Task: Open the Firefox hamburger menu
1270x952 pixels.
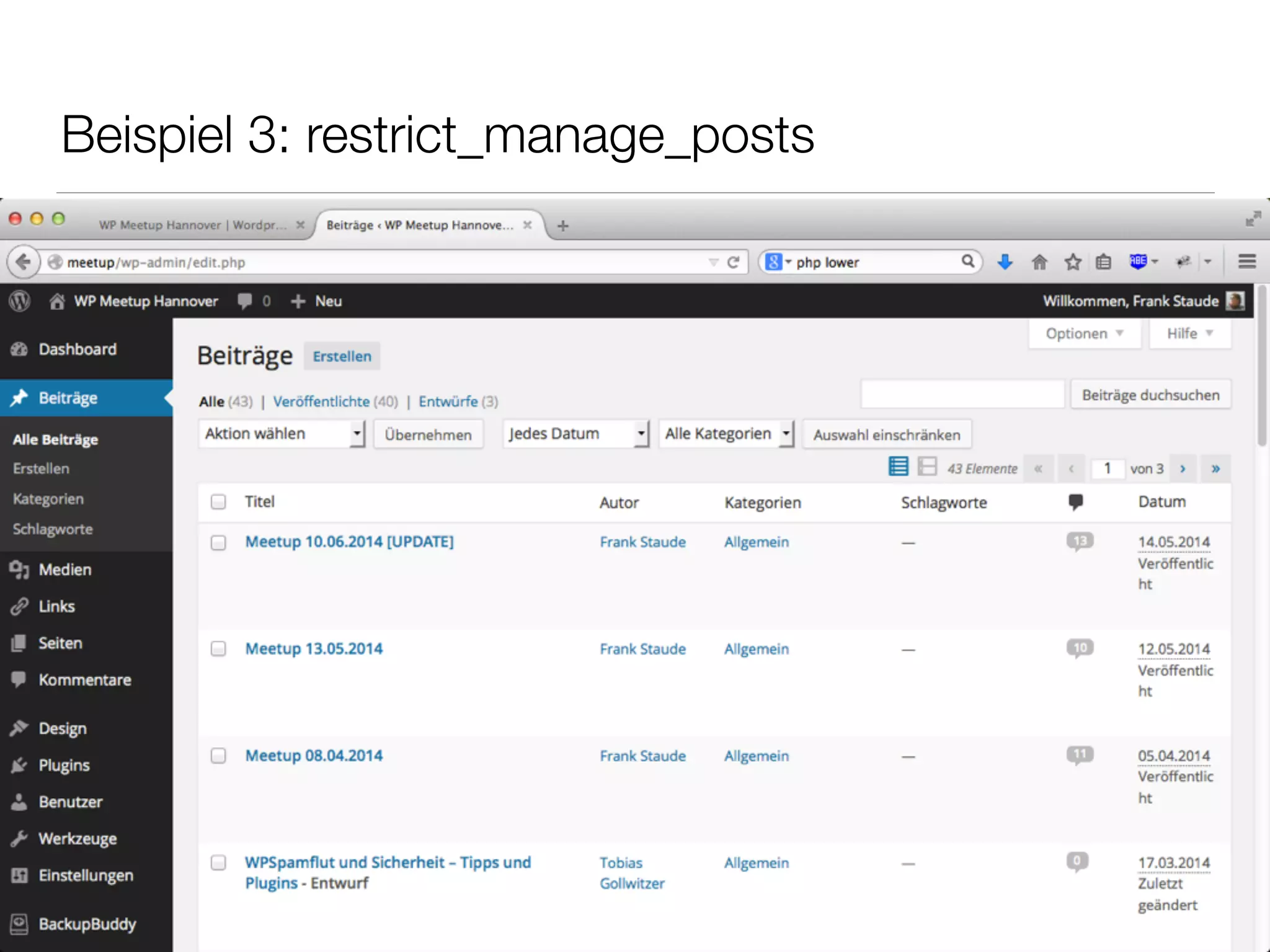Action: point(1247,262)
